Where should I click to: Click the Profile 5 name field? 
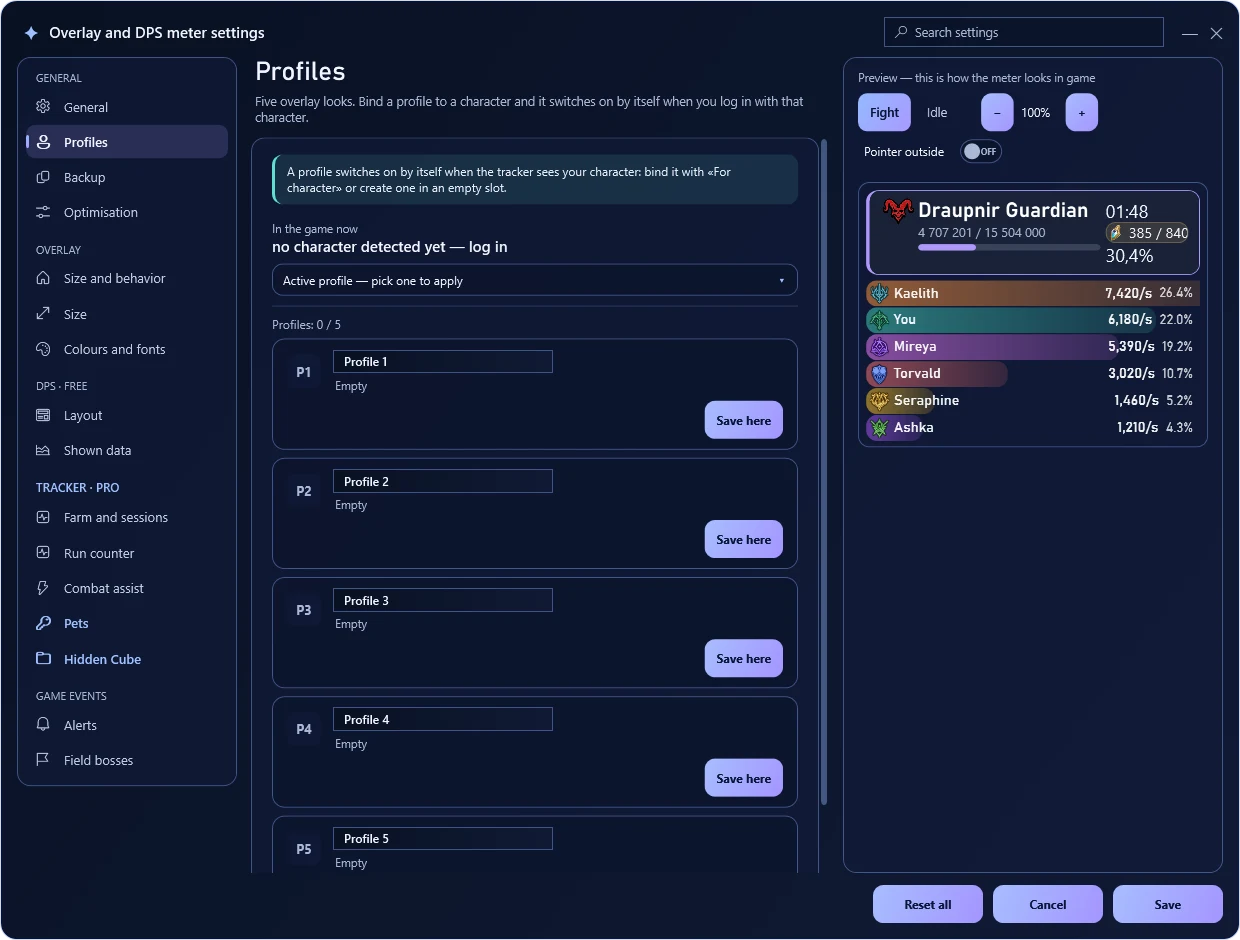tap(443, 839)
